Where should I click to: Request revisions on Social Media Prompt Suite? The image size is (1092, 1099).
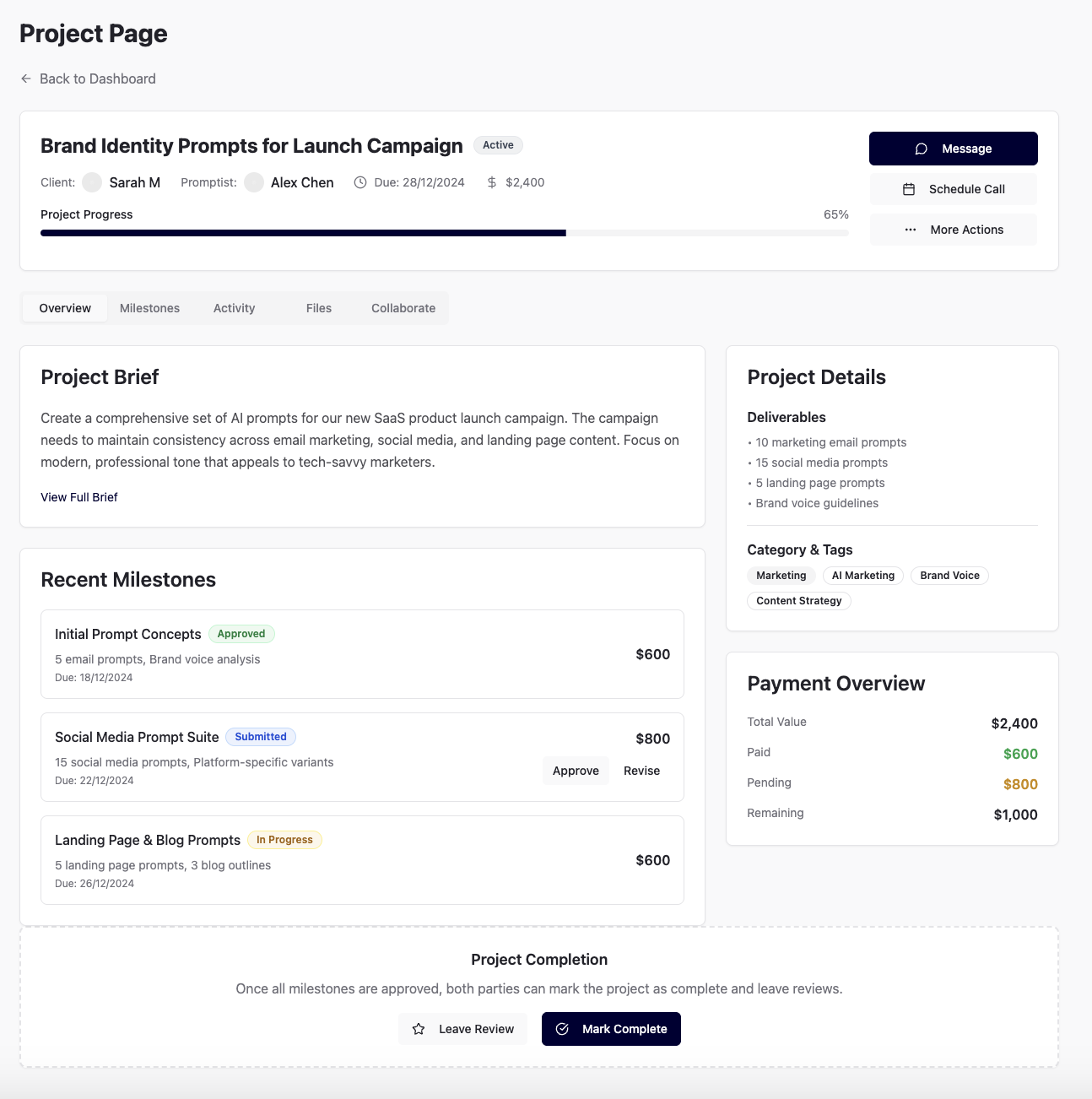pyautogui.click(x=641, y=771)
